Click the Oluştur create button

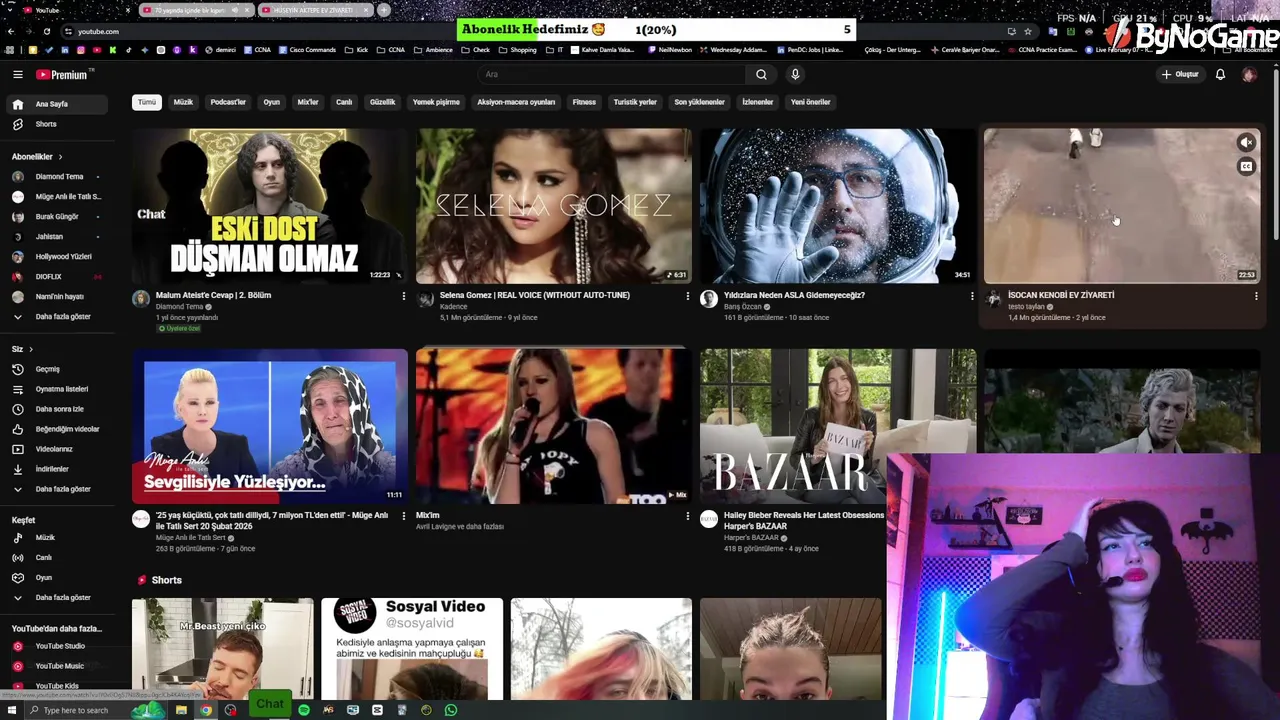1180,74
